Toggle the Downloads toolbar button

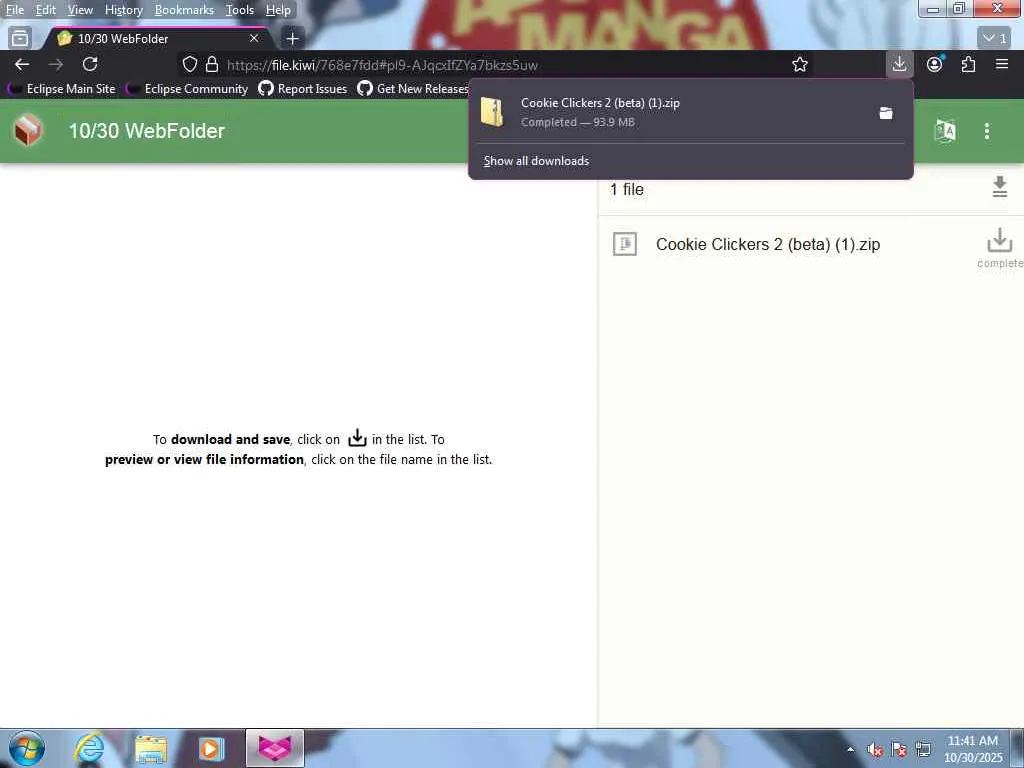pos(899,64)
